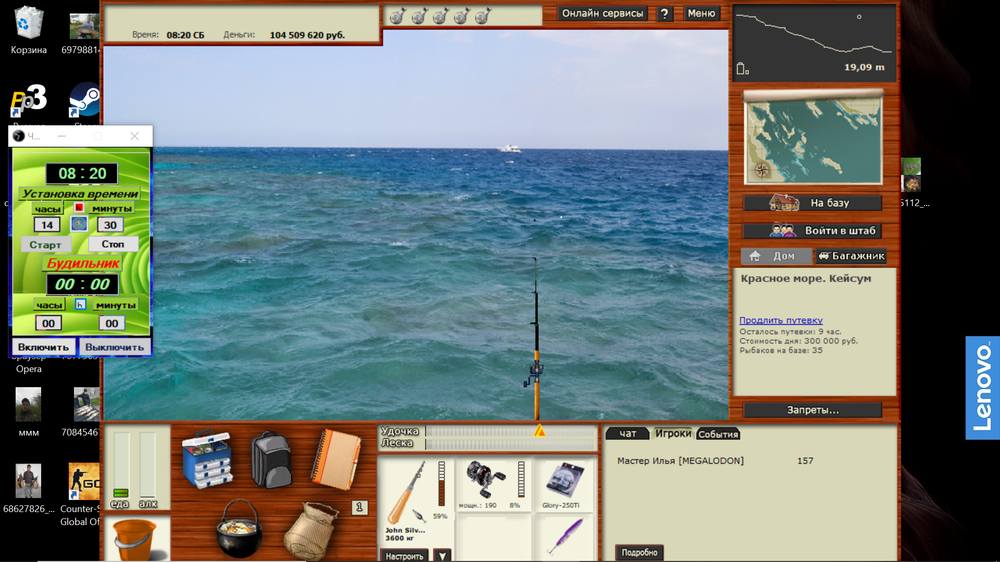The height and width of the screenshot is (562, 1000).
Task: Toggle the red square in time setup
Action: click(79, 208)
